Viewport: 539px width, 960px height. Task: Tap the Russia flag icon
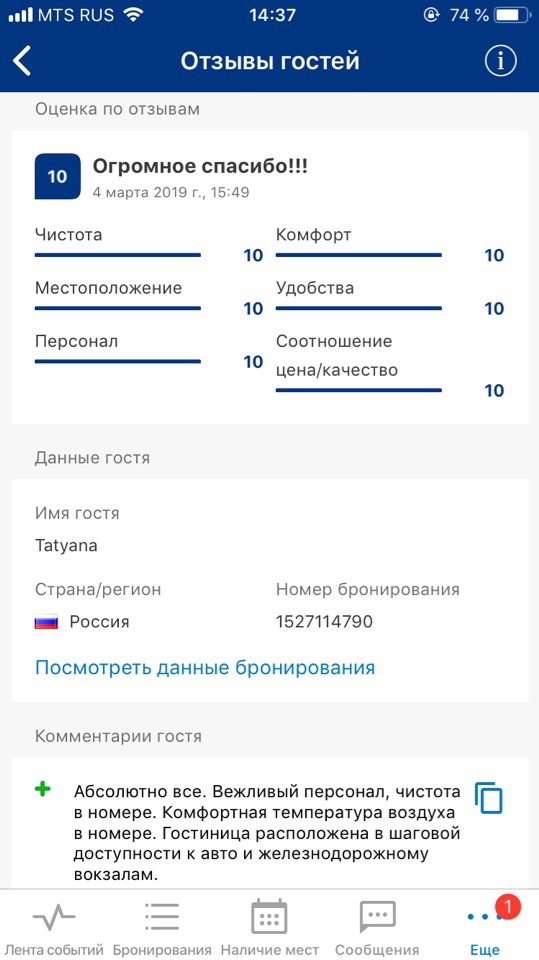click(47, 623)
